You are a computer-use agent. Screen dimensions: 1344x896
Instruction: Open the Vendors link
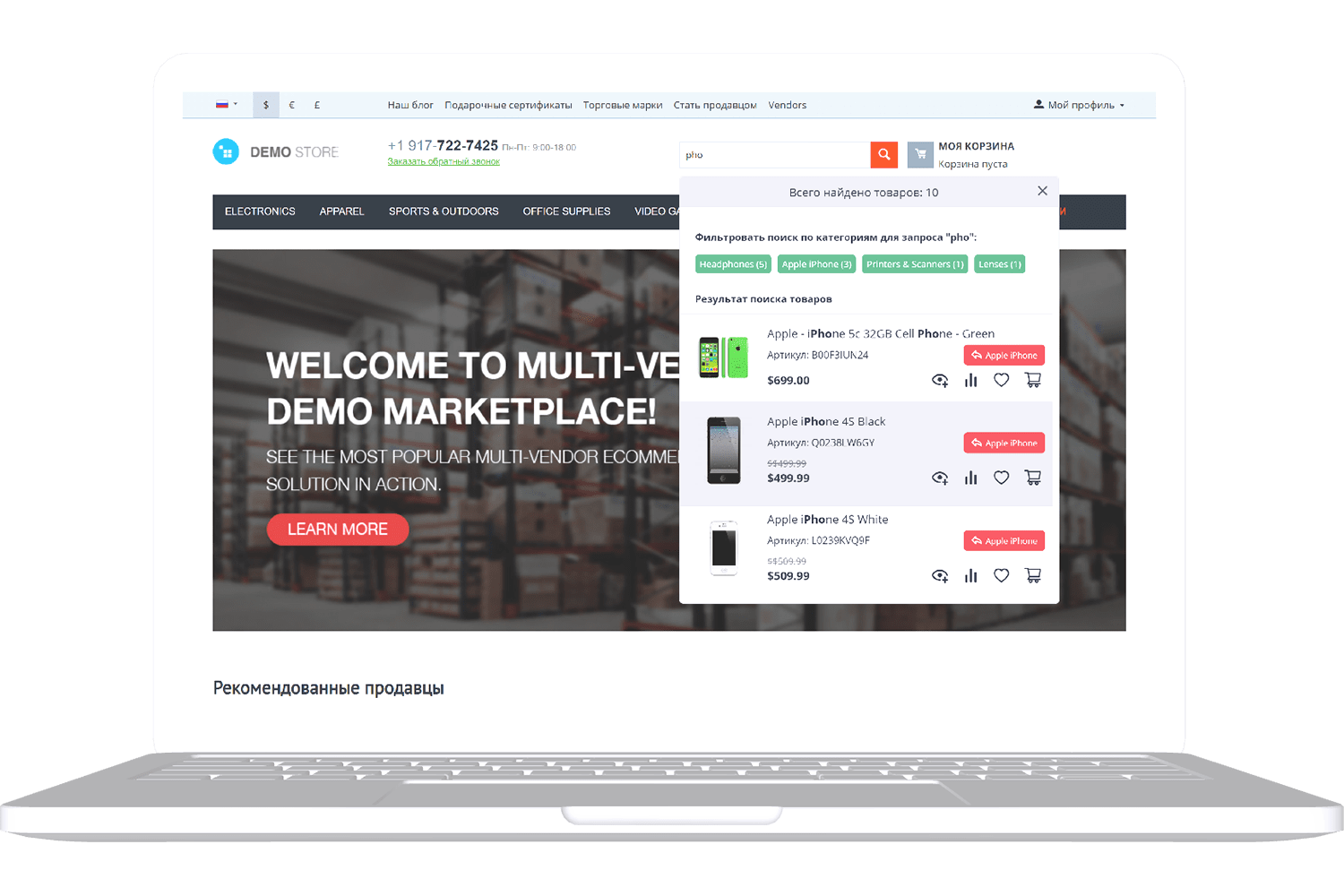788,105
